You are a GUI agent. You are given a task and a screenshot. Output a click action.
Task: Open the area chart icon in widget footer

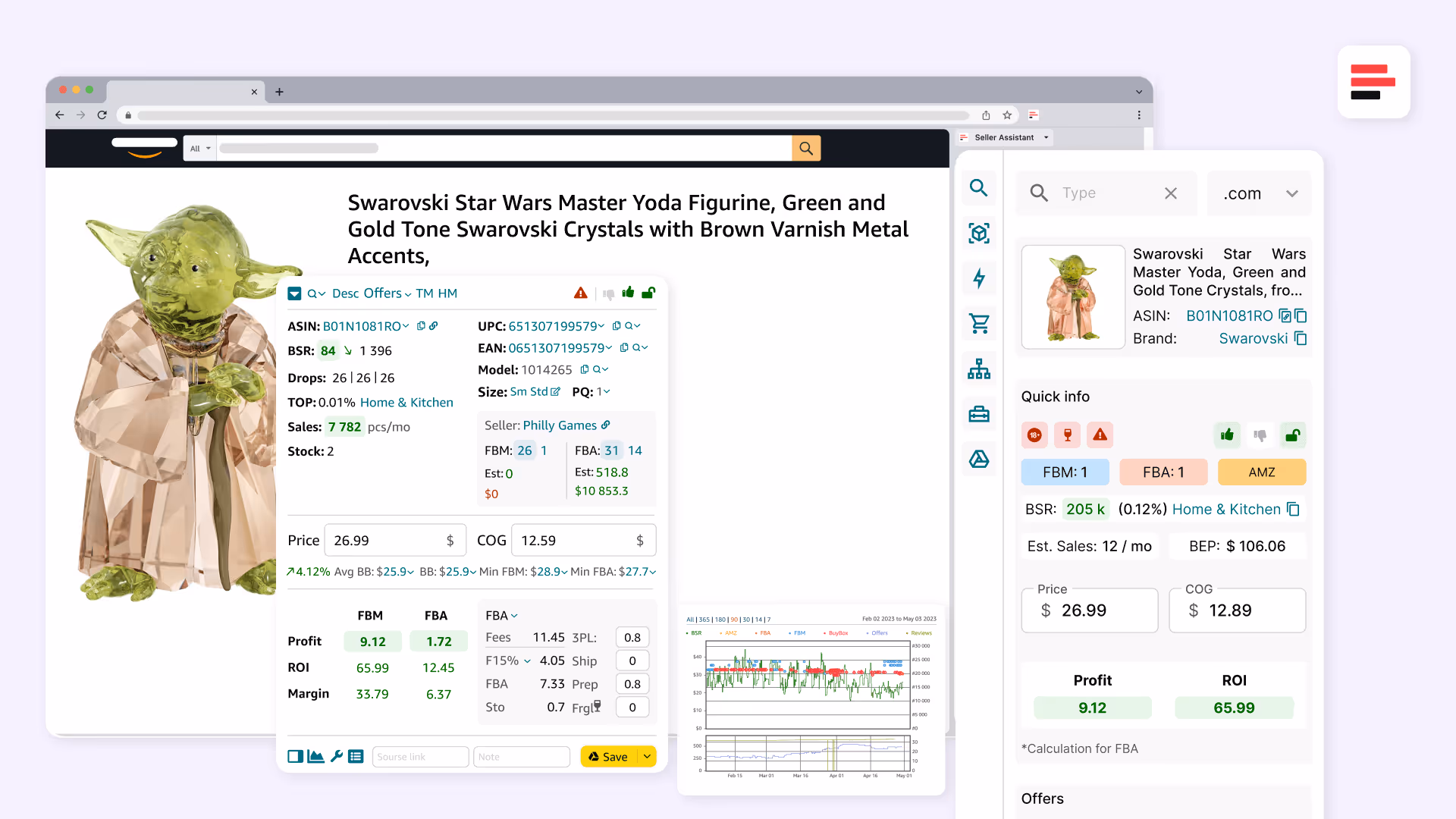[x=316, y=757]
